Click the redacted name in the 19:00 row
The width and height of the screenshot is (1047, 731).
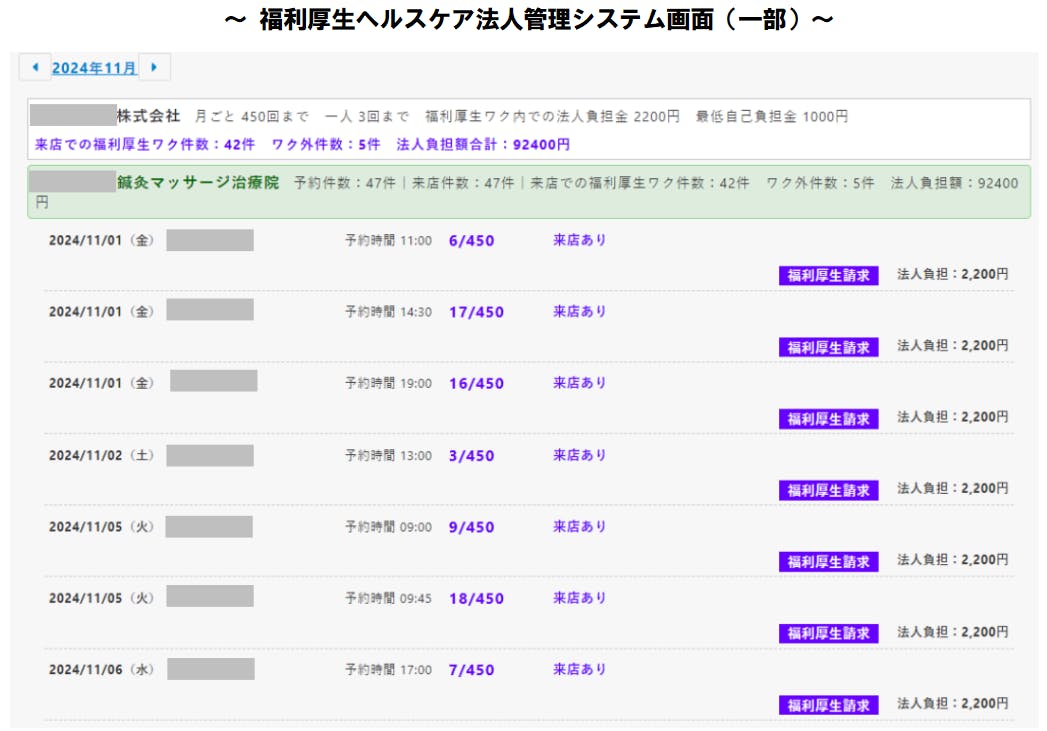pos(213,382)
